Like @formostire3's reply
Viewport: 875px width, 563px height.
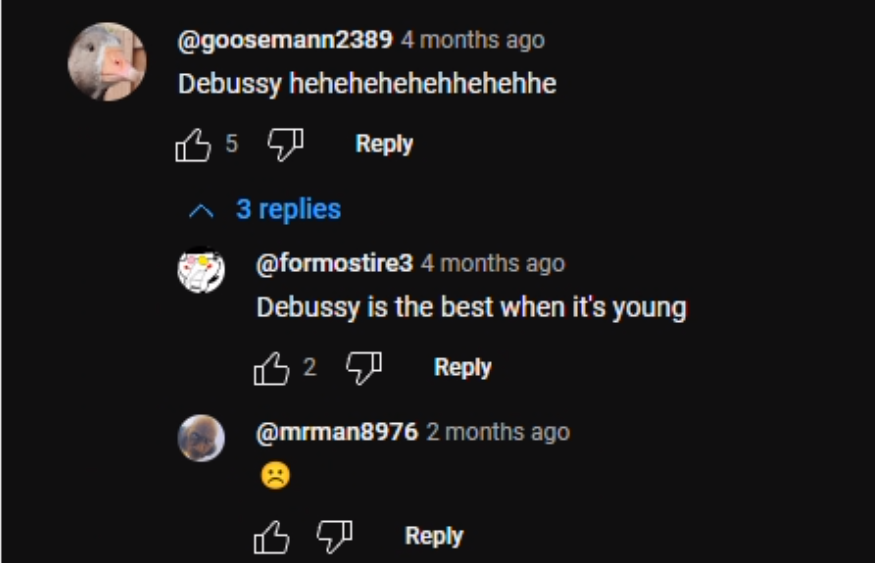pos(272,368)
